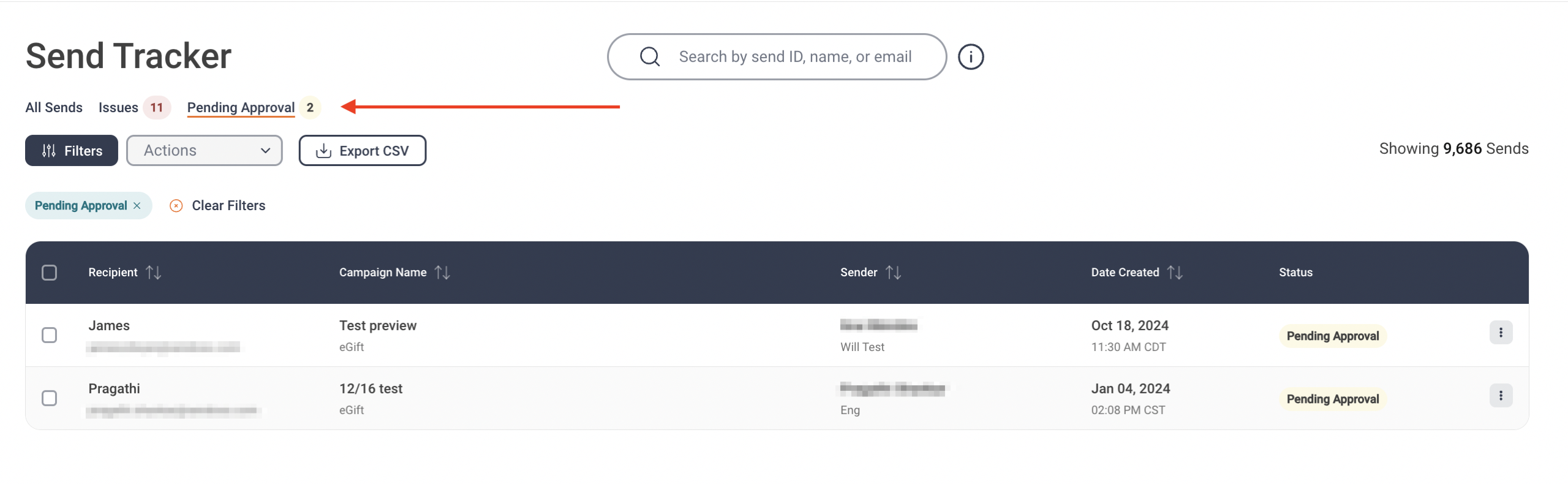Click the Clear Filters circle-x icon
Screen dimensions: 1568x484
(176, 206)
